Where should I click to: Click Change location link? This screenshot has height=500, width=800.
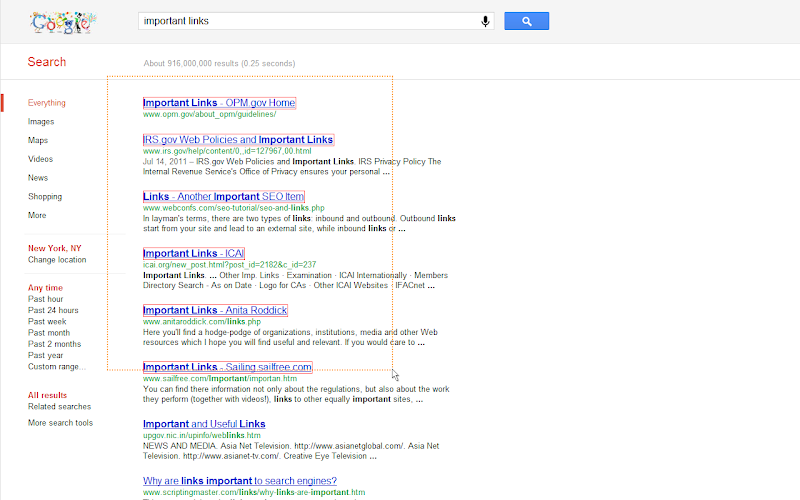pos(57,260)
